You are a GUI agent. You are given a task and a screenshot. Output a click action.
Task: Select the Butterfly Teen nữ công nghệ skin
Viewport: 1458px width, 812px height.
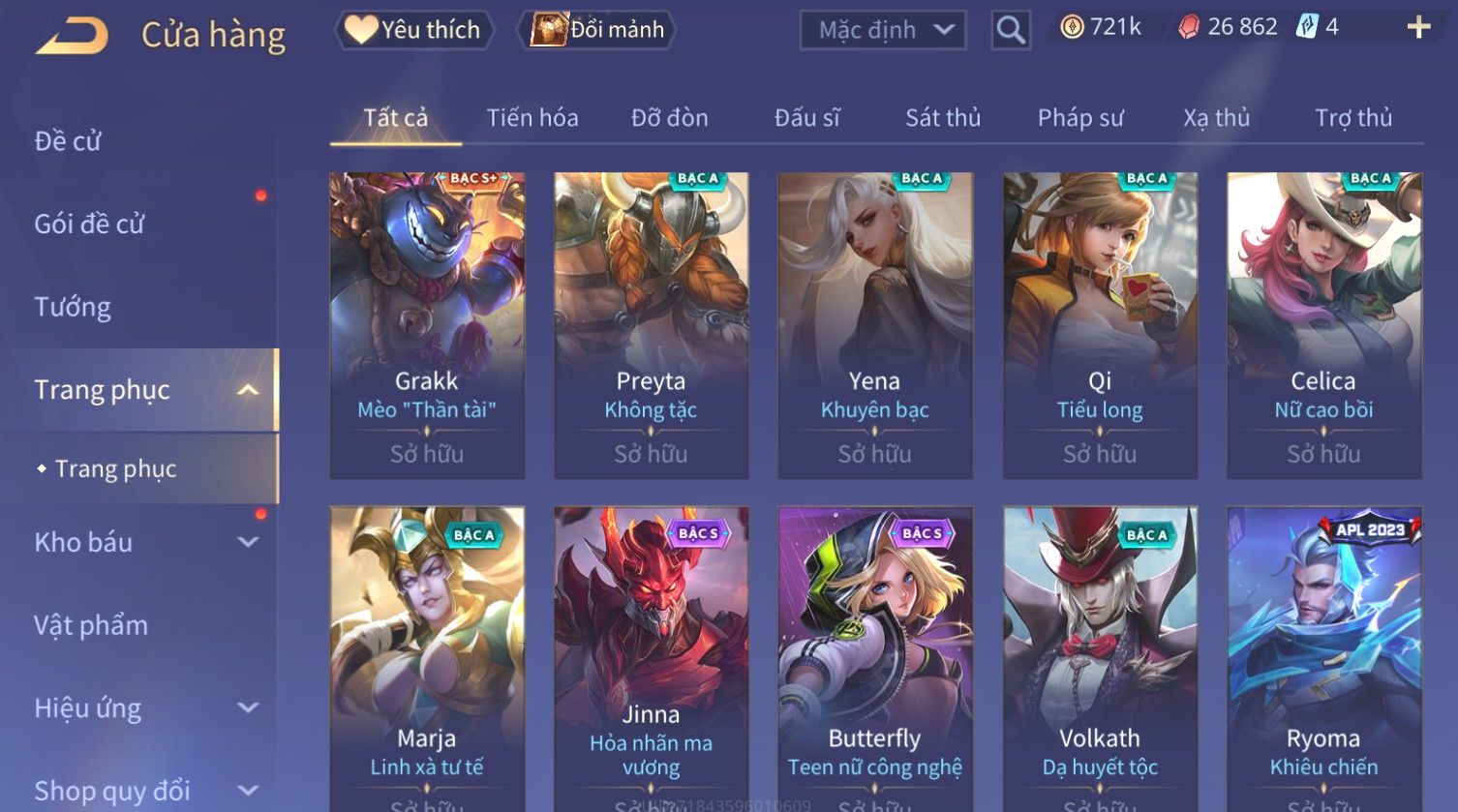tap(875, 659)
